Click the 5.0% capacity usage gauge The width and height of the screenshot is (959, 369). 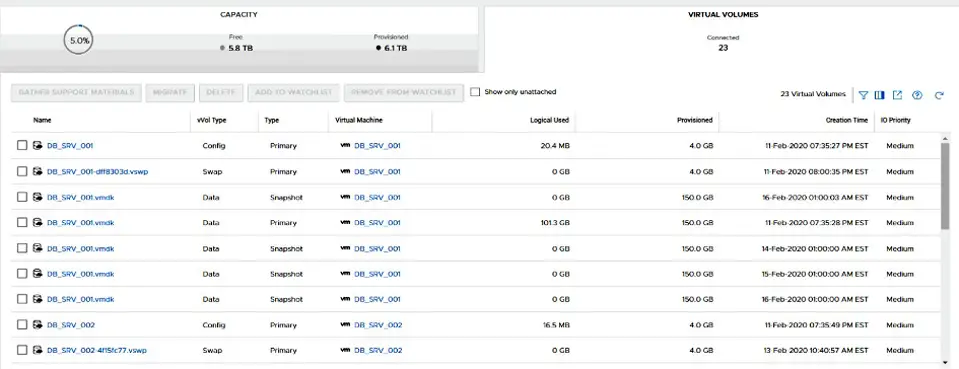(x=79, y=40)
